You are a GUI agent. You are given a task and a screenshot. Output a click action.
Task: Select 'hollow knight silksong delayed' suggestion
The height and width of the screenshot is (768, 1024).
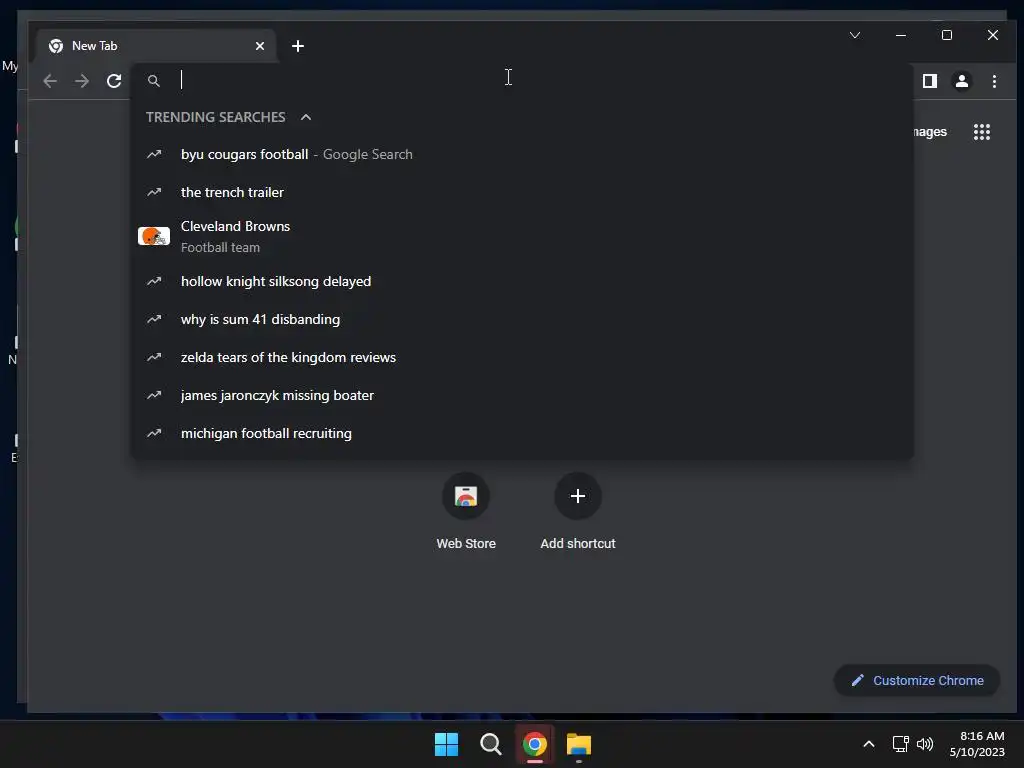click(522, 281)
